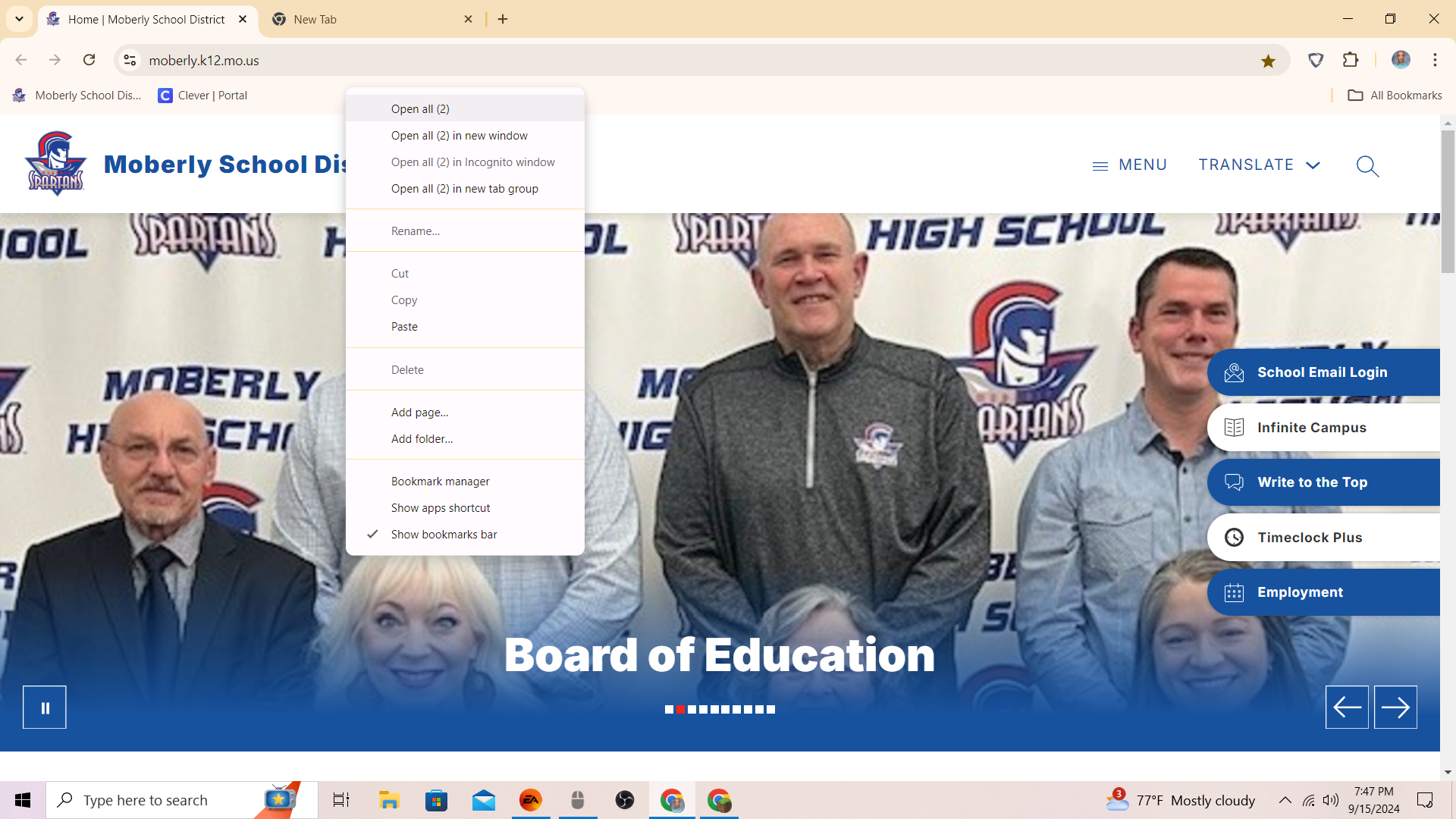Reload the page with refresh icon
The width and height of the screenshot is (1456, 819).
click(89, 60)
